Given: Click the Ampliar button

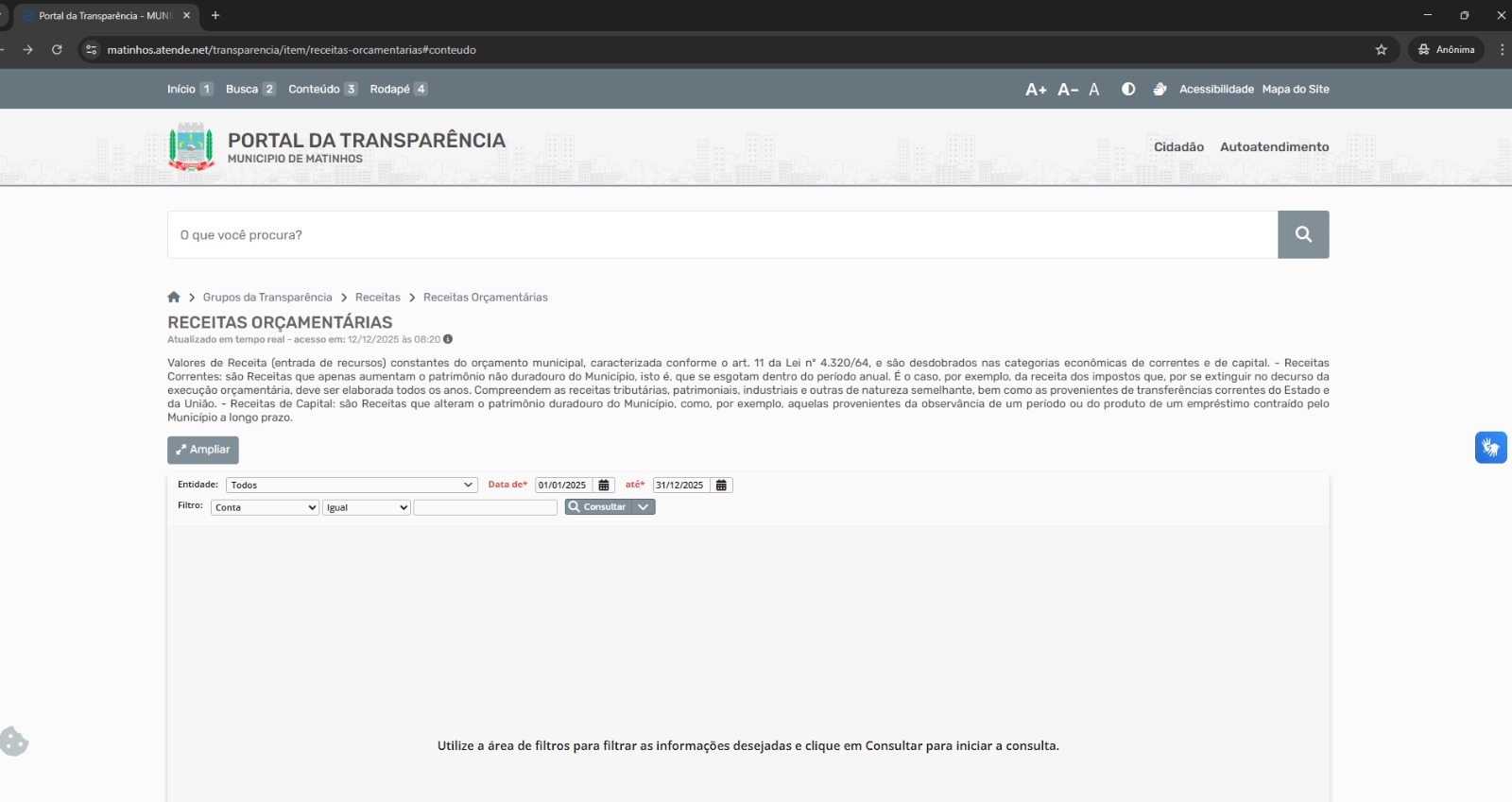Looking at the screenshot, I should tap(203, 450).
